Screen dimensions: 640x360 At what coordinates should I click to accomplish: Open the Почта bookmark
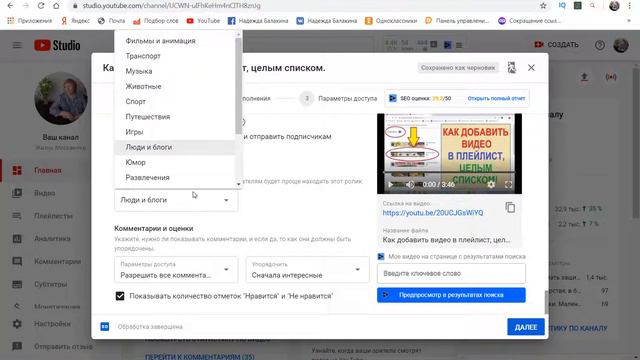[111, 21]
